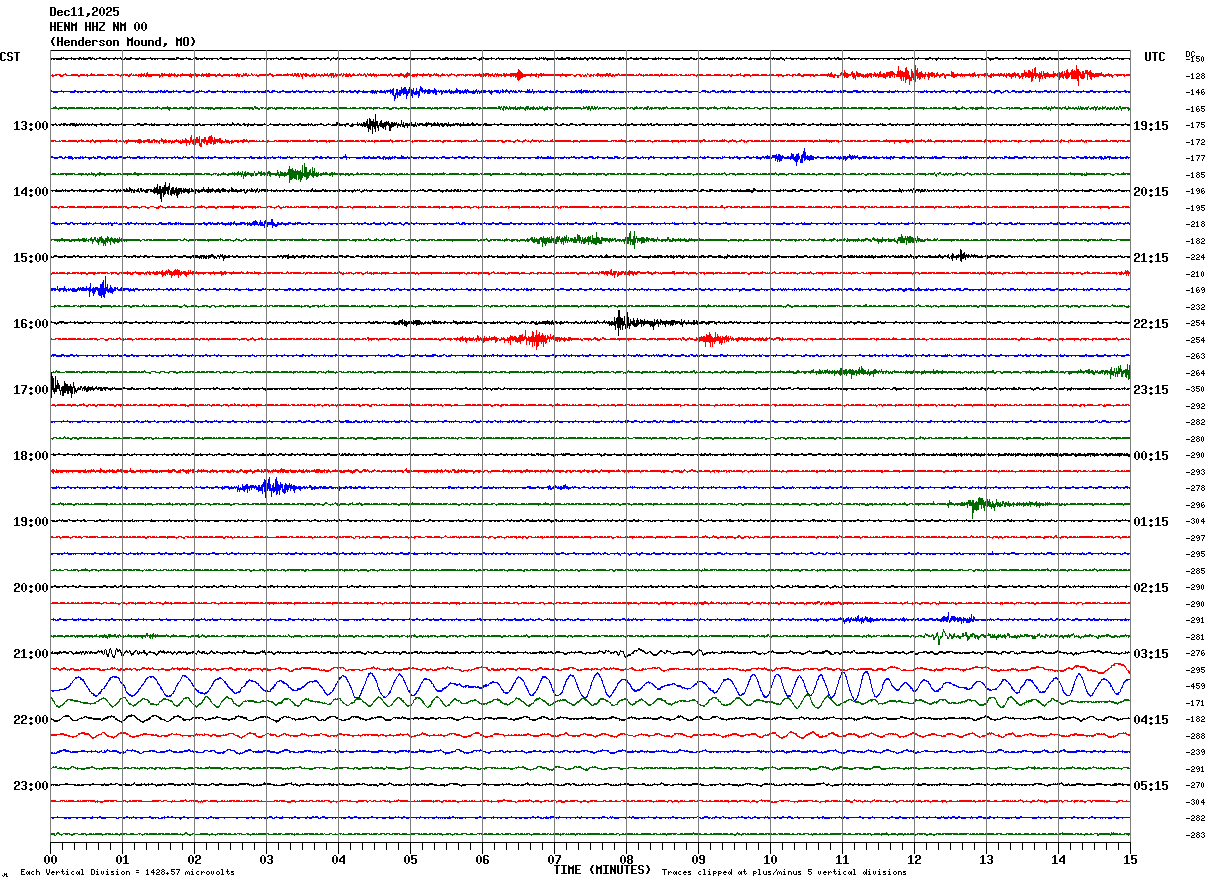Screen dimensions: 1210x886
Task: Click the UTC timezone header
Action: click(x=1155, y=57)
